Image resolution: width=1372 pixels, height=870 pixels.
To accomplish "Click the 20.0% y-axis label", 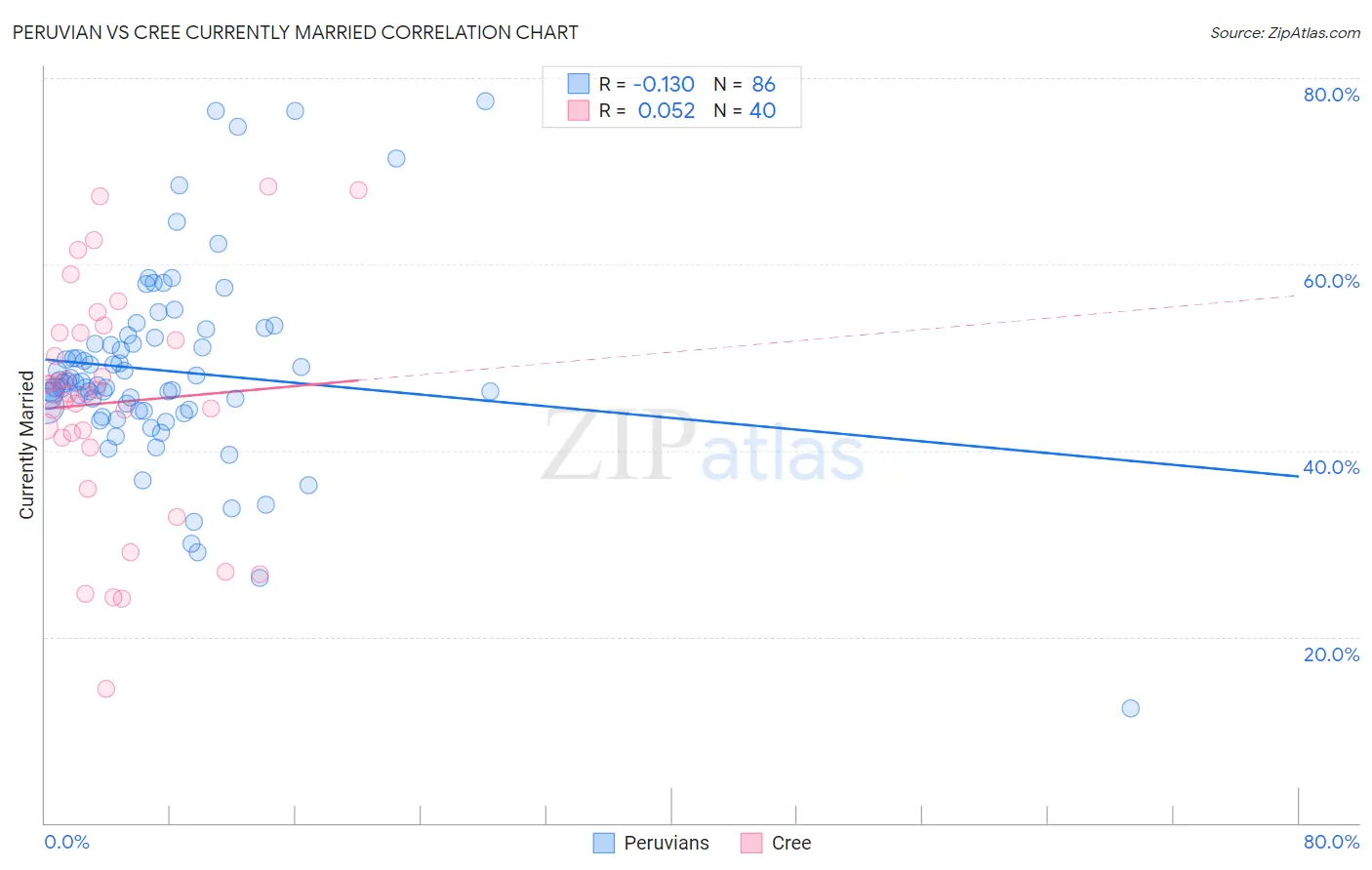I will [1331, 654].
